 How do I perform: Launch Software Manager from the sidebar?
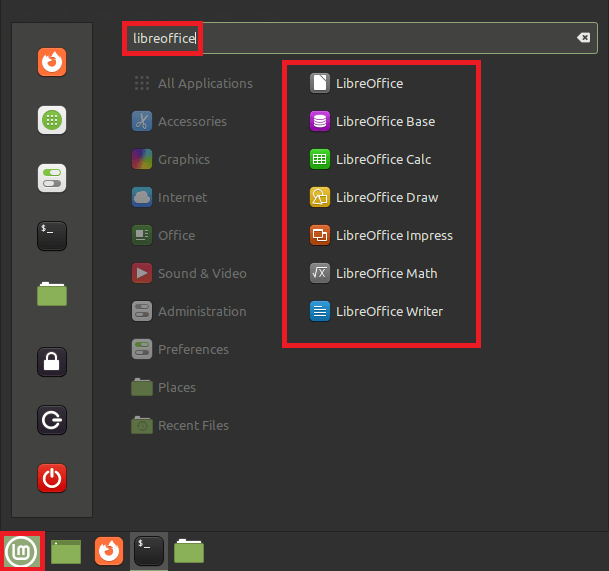coord(52,120)
